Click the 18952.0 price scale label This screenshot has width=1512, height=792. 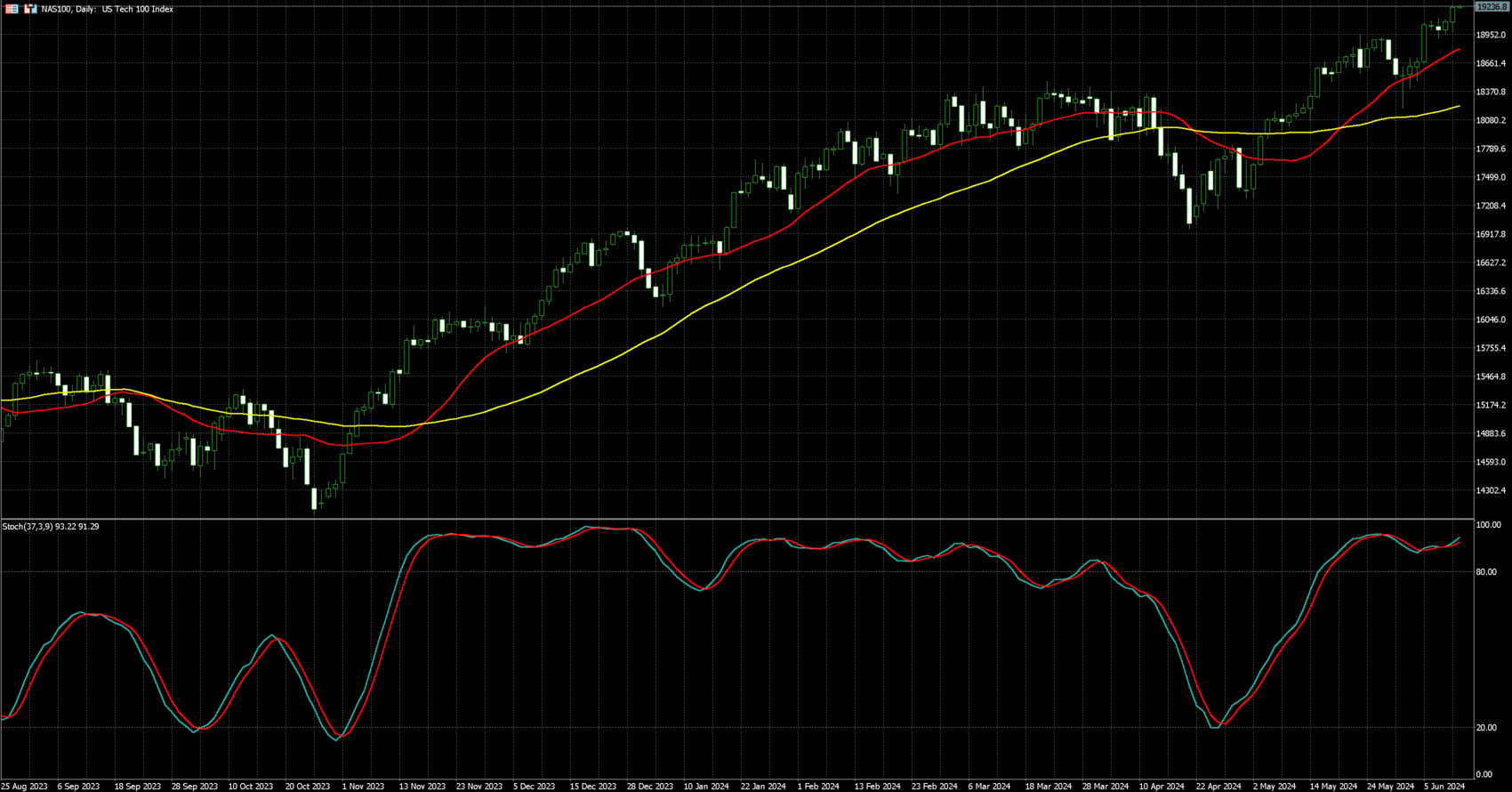(x=1491, y=36)
